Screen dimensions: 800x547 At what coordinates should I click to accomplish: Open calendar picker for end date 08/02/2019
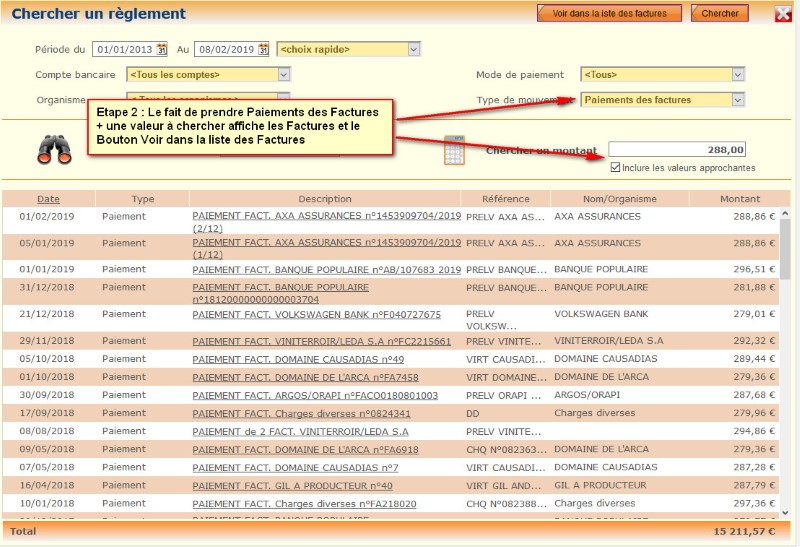click(x=263, y=49)
